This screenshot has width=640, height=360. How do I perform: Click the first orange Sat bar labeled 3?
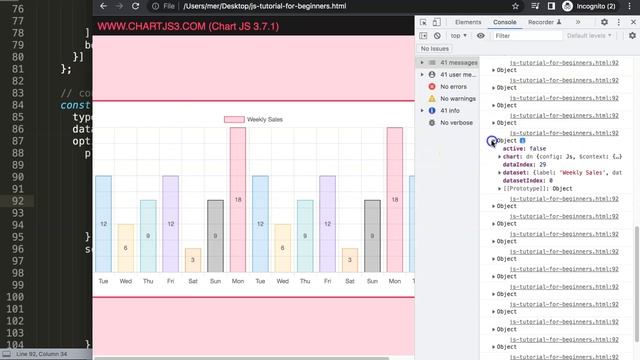point(193,260)
